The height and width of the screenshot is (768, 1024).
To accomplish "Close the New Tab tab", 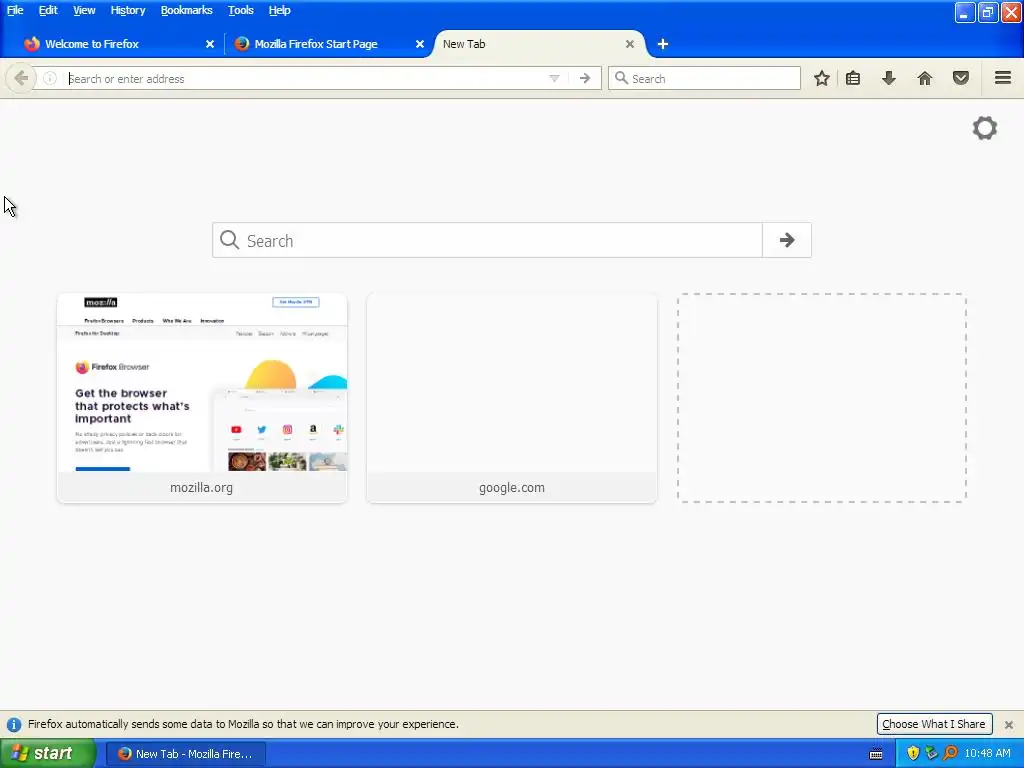I will (630, 44).
